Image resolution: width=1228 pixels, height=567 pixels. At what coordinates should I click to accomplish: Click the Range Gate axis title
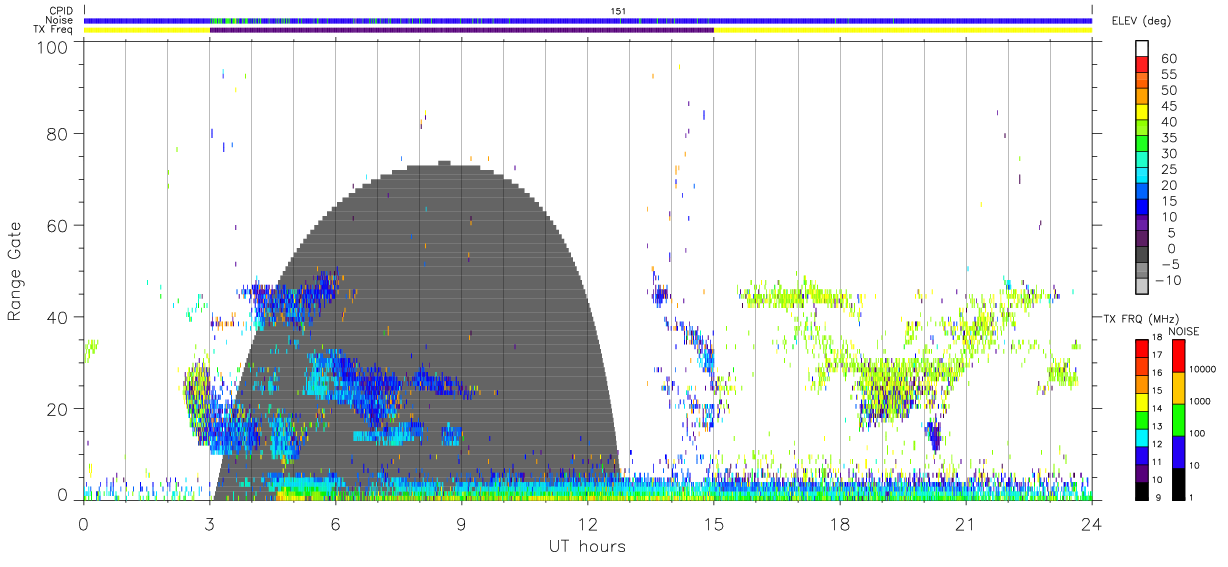tap(15, 270)
